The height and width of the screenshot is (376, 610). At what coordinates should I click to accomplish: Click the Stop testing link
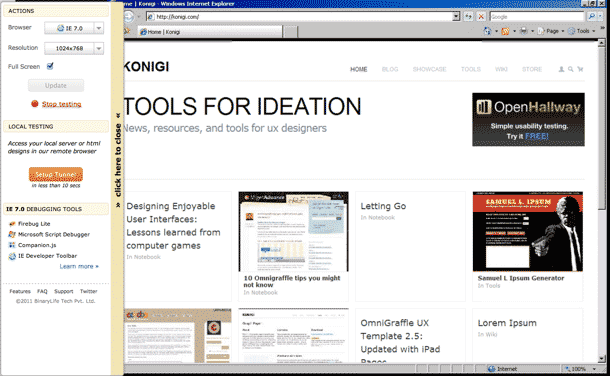pyautogui.click(x=61, y=104)
